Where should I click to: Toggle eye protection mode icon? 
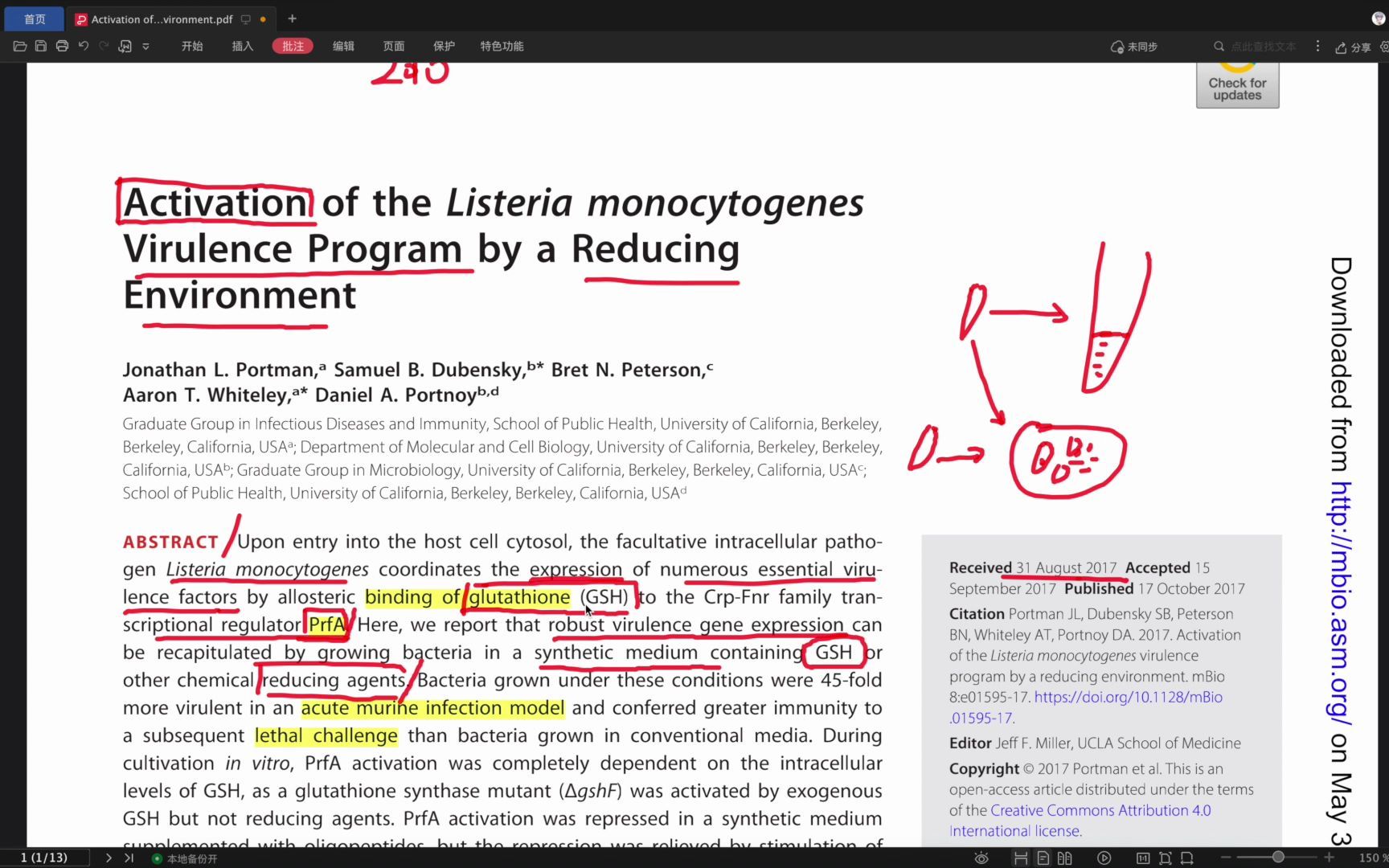point(981,858)
